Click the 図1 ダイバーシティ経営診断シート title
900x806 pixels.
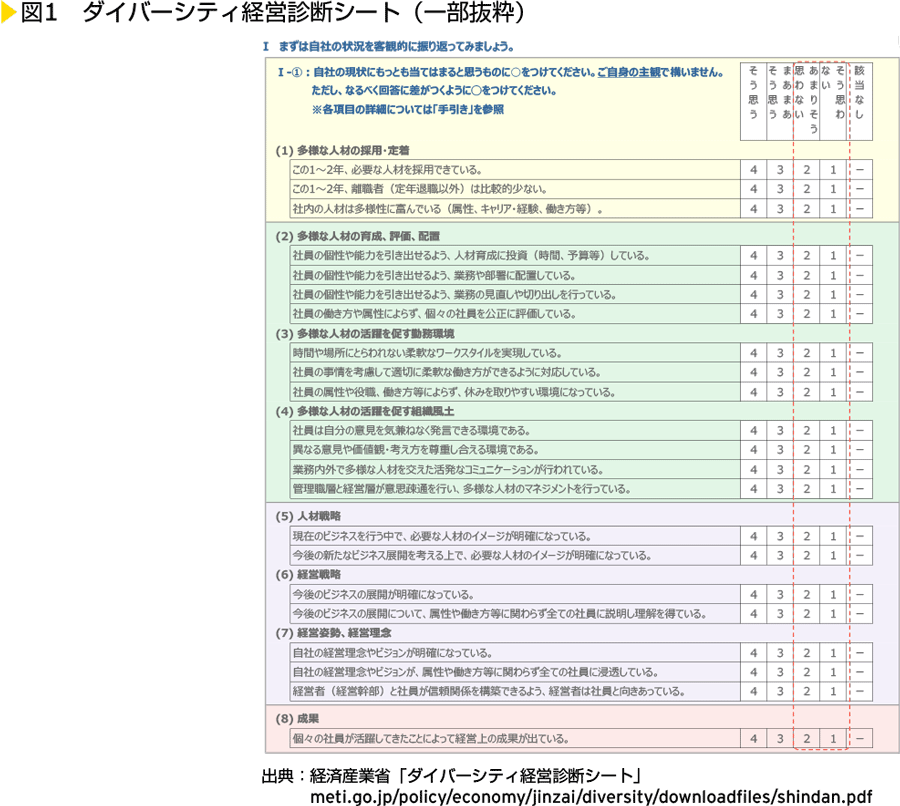click(268, 14)
